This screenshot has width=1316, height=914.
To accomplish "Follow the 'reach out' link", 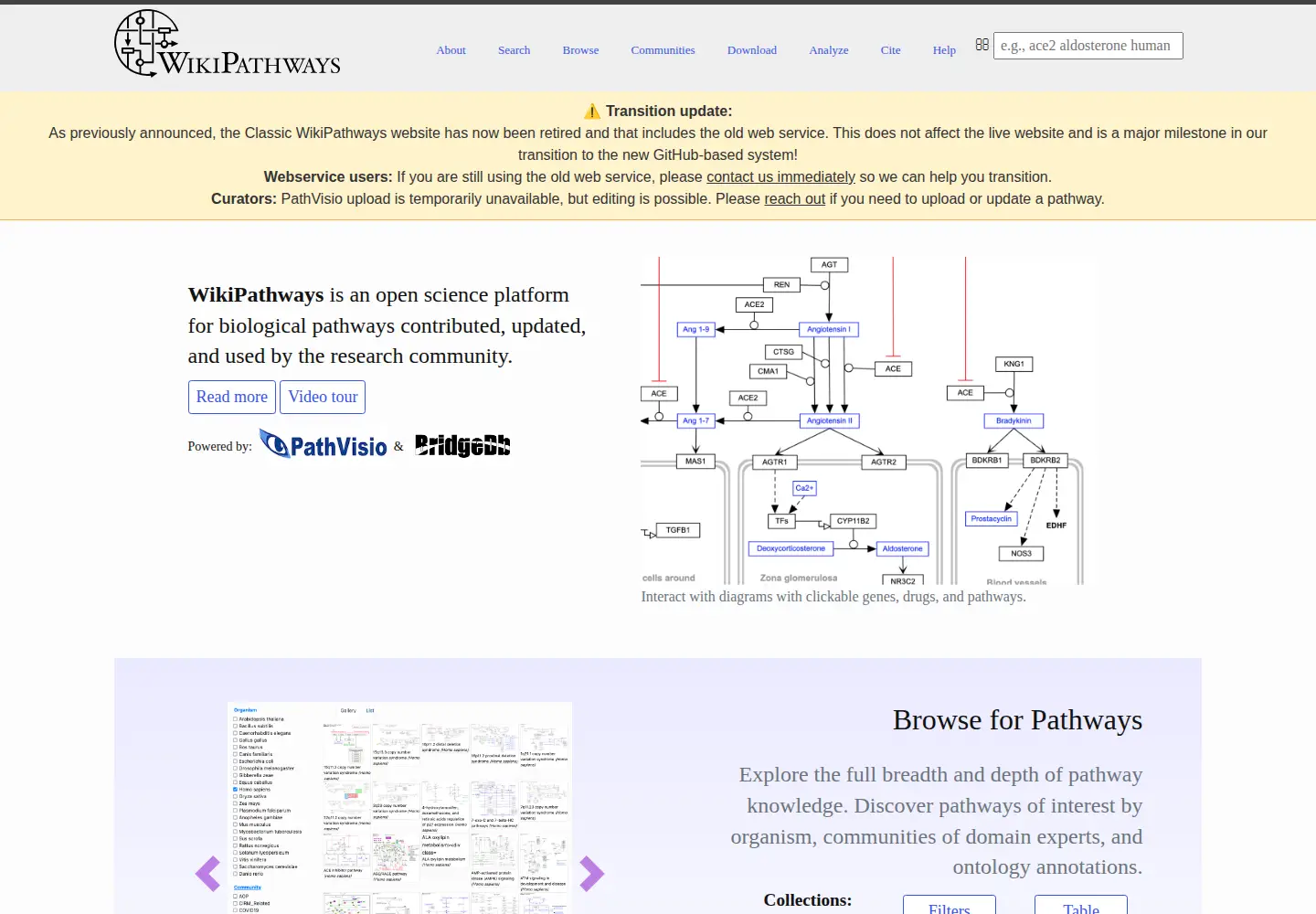I will (794, 198).
